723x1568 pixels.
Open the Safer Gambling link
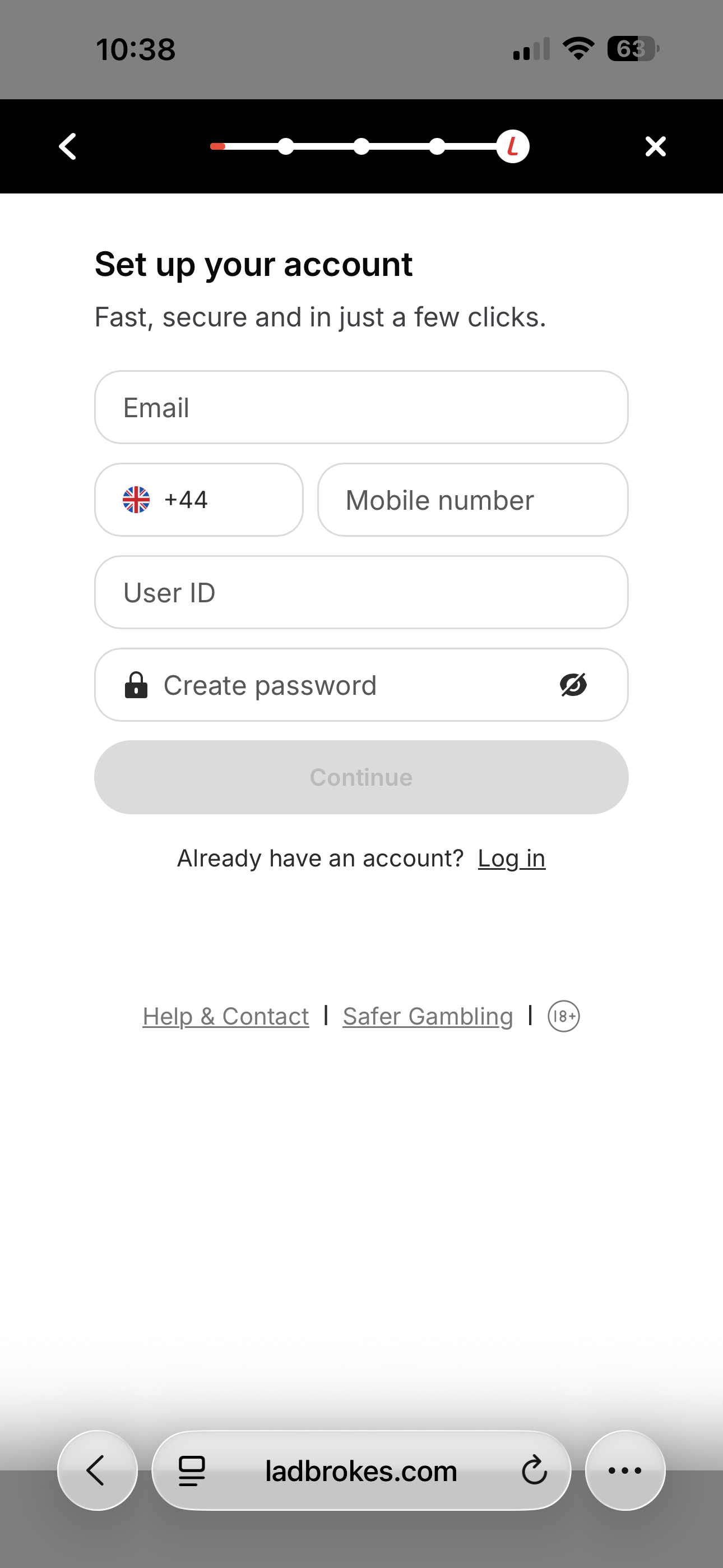pyautogui.click(x=428, y=1016)
